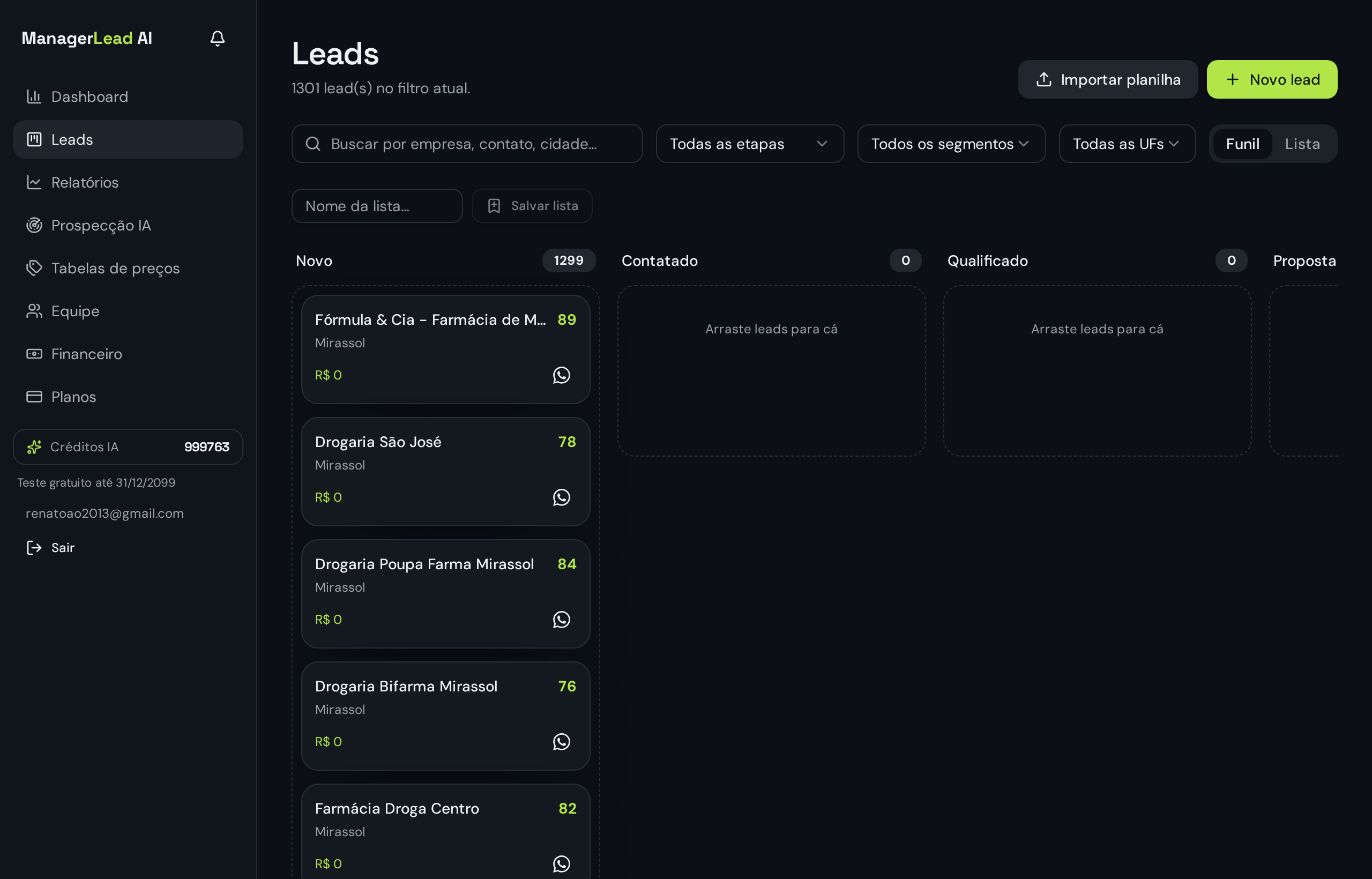The width and height of the screenshot is (1372, 879).
Task: Open WhatsApp for Farmácia Droga Centro
Action: [x=562, y=863]
